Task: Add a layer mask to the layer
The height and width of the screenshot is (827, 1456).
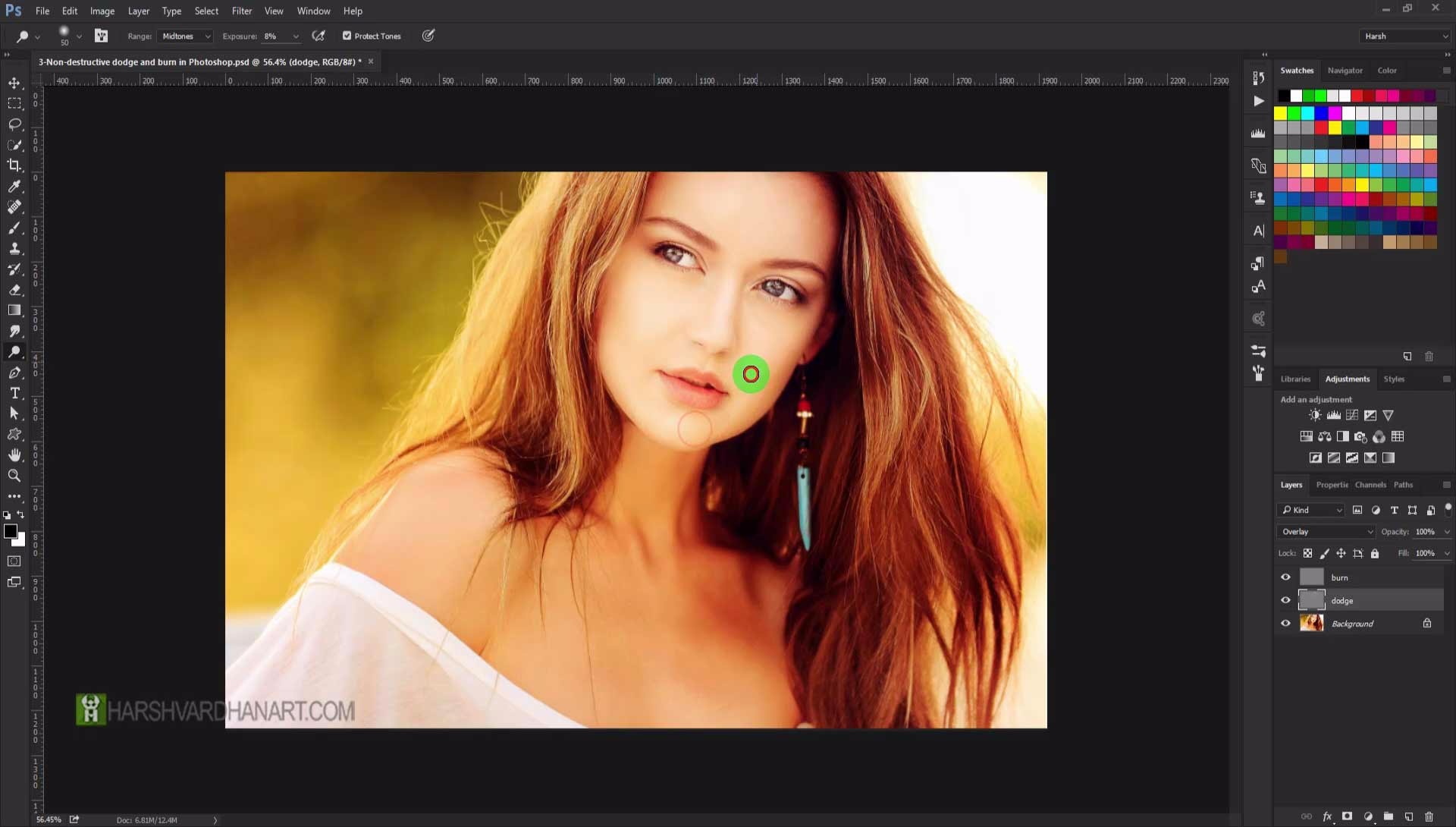Action: [x=1348, y=816]
